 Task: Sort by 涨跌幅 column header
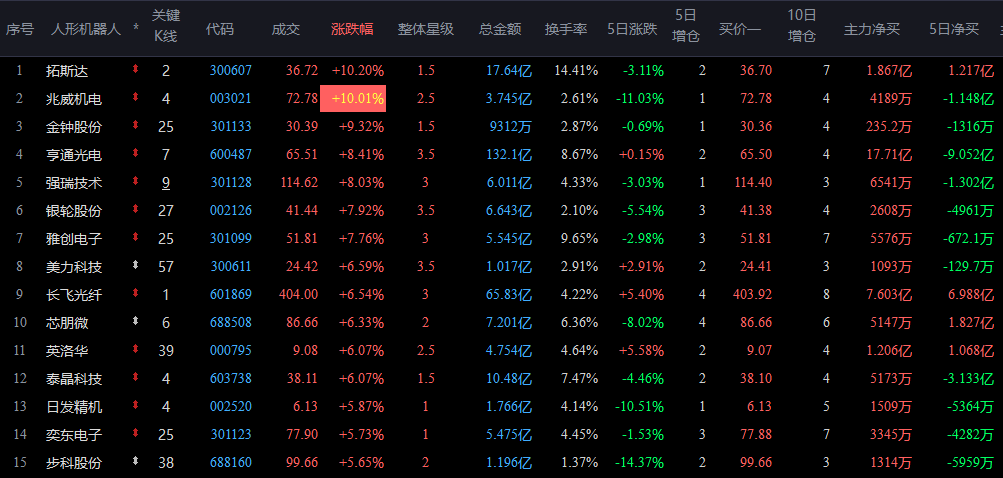click(x=352, y=29)
